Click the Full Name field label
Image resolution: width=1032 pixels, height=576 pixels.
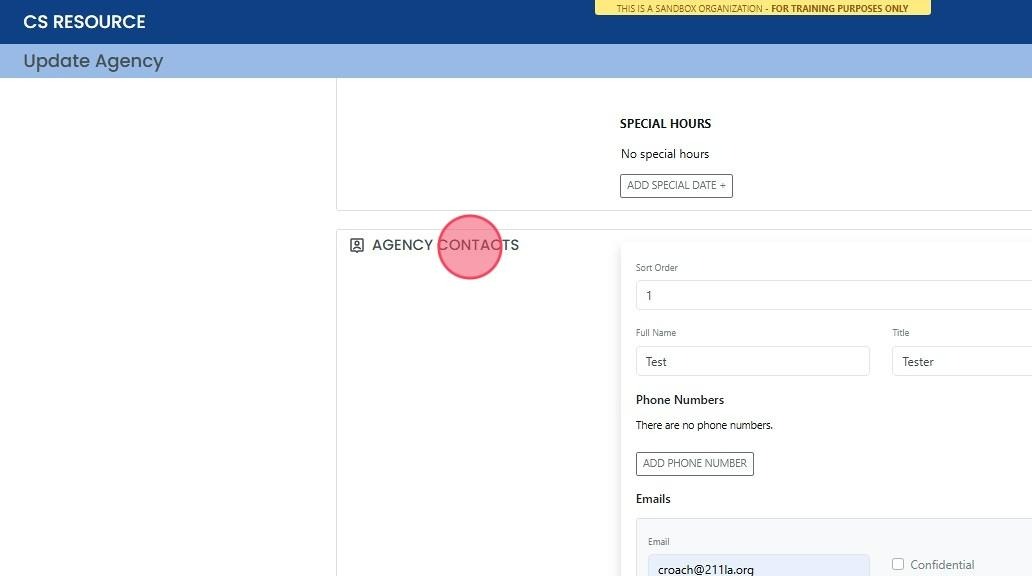click(x=656, y=333)
